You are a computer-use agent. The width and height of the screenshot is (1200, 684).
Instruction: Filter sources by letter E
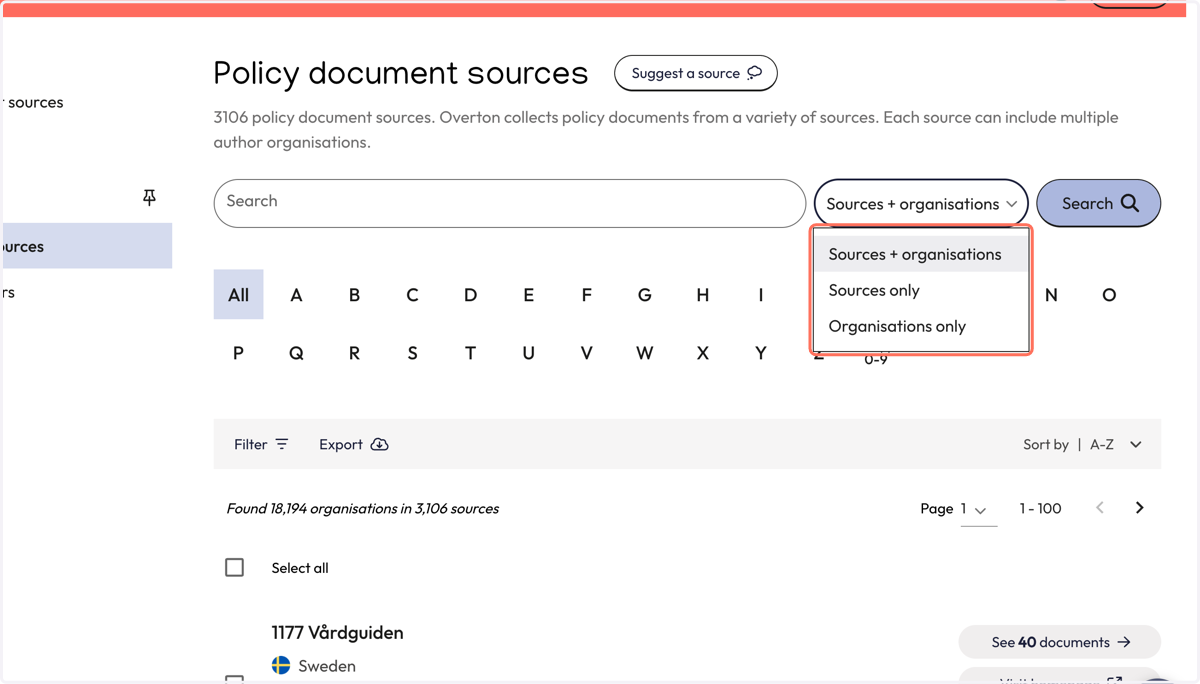point(528,294)
